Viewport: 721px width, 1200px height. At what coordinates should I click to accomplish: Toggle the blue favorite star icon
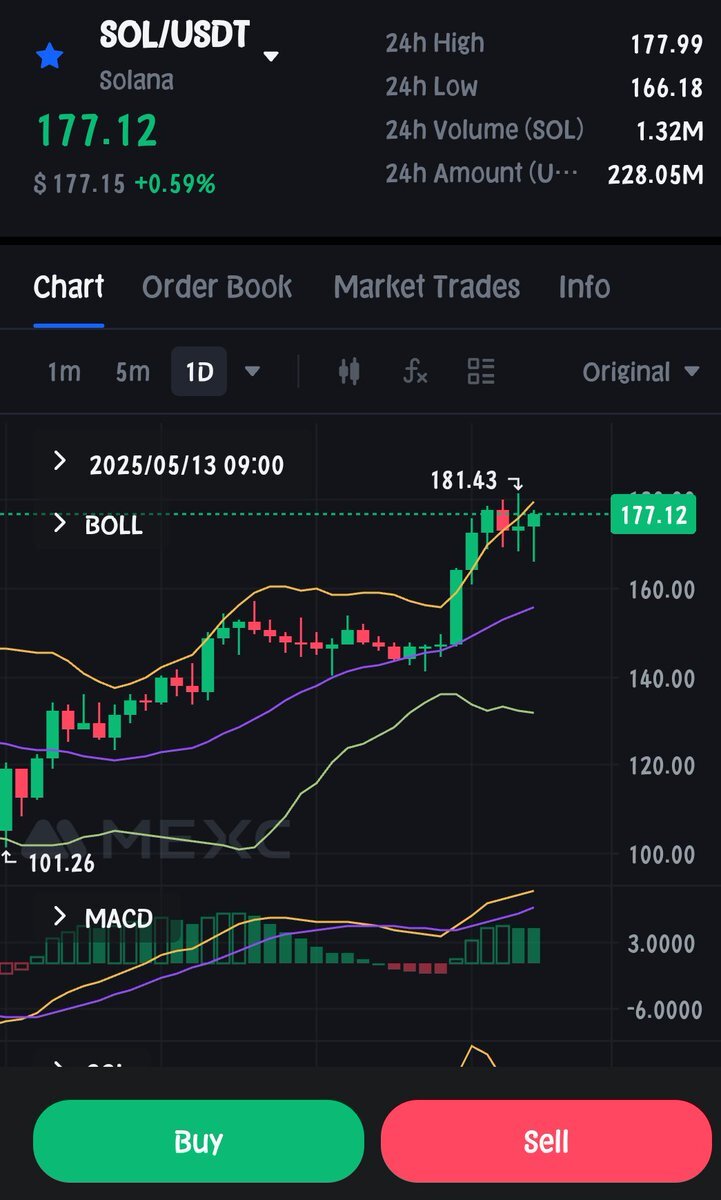(x=49, y=56)
